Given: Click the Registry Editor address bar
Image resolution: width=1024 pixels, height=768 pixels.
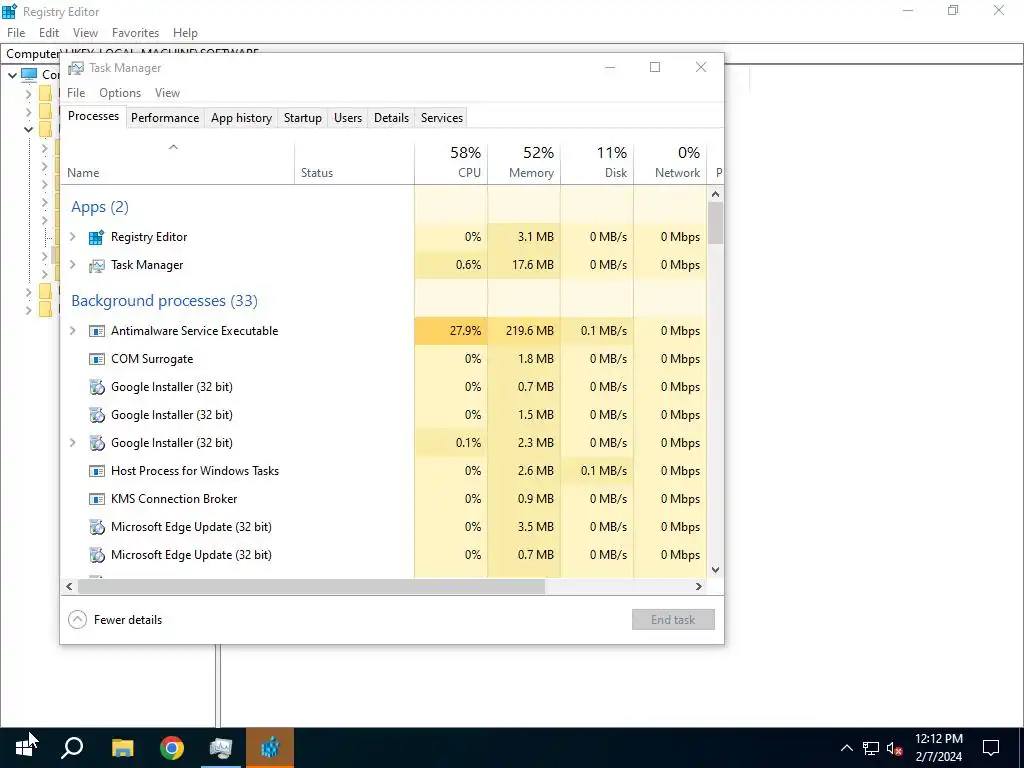Looking at the screenshot, I should (512, 54).
